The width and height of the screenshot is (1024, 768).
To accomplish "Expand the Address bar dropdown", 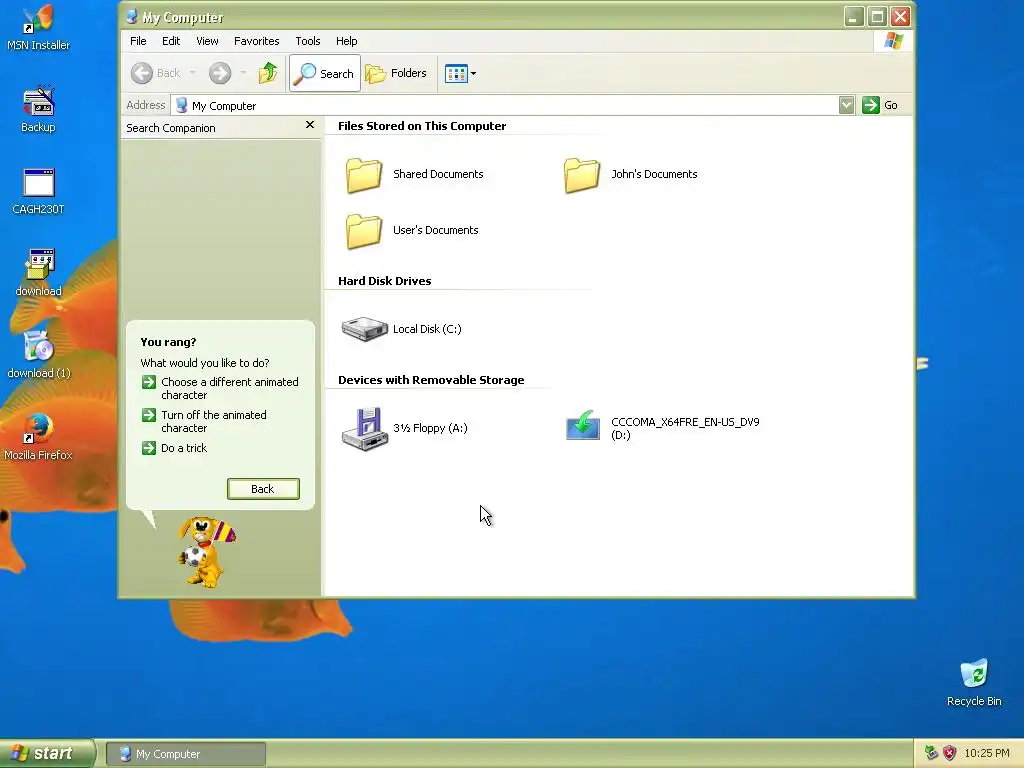I will [x=846, y=105].
